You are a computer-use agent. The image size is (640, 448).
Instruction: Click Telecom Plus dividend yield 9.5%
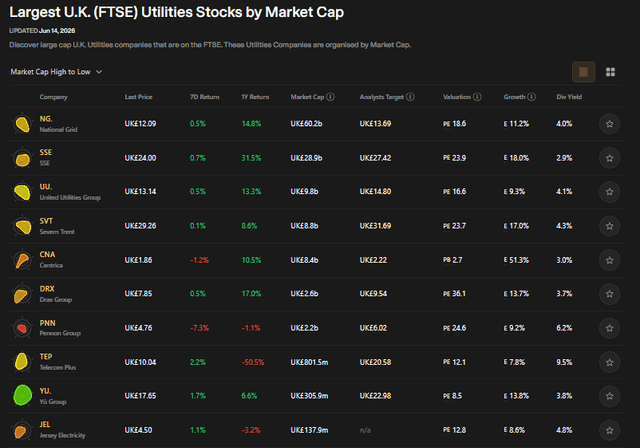(x=564, y=362)
